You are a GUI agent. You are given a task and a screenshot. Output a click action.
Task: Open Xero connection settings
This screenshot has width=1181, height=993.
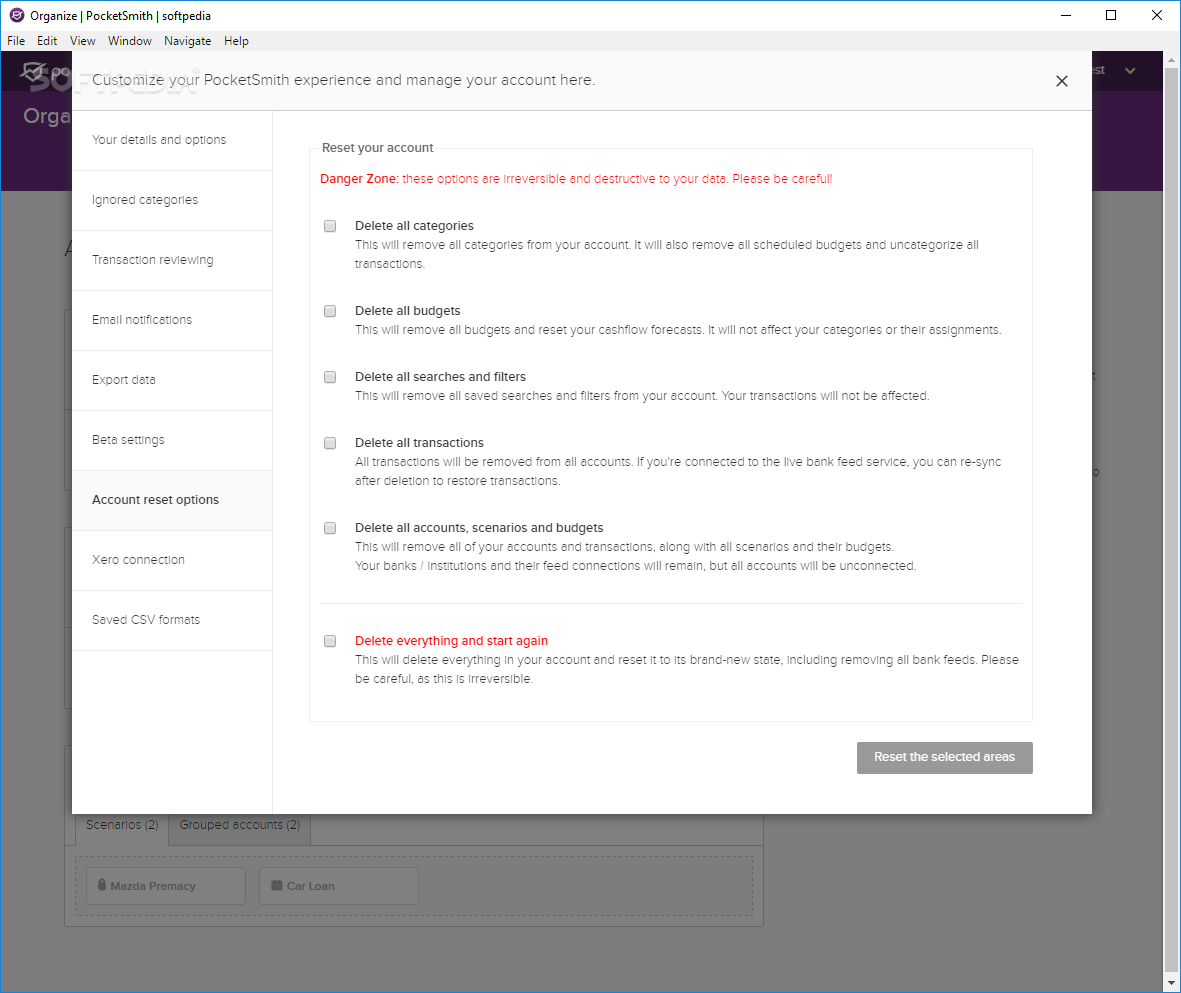[172, 560]
